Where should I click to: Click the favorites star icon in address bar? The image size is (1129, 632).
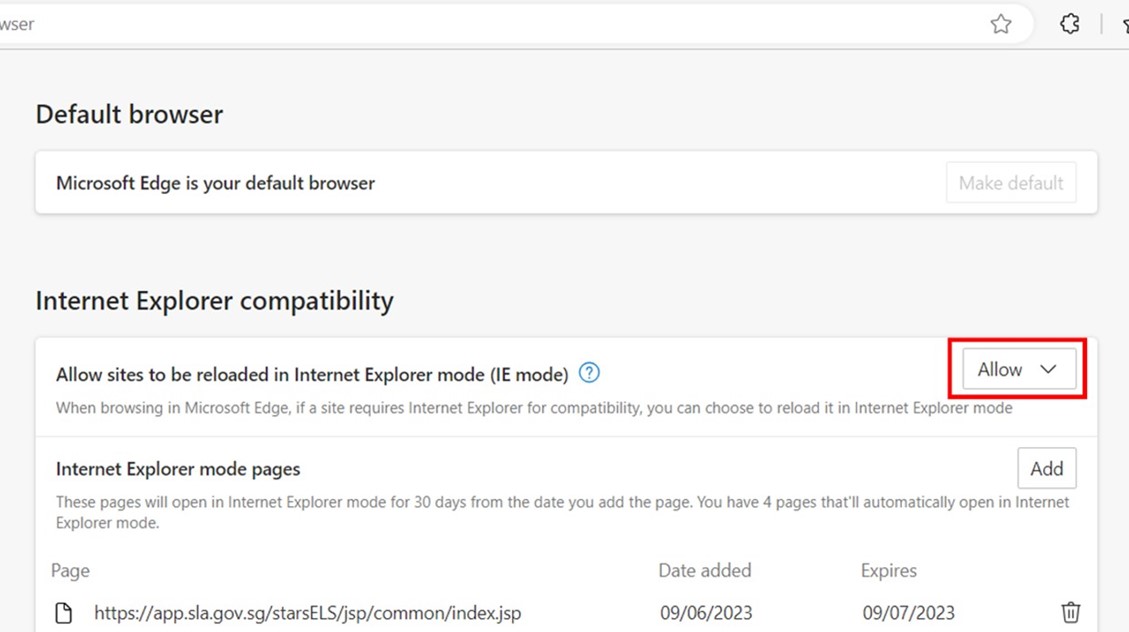coord(1001,24)
